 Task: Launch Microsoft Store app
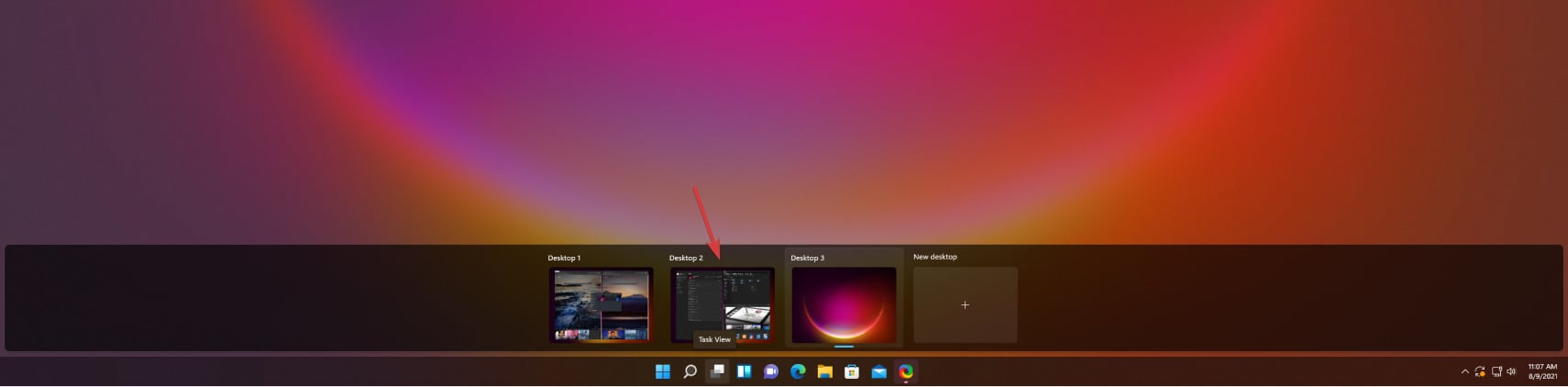[852, 371]
